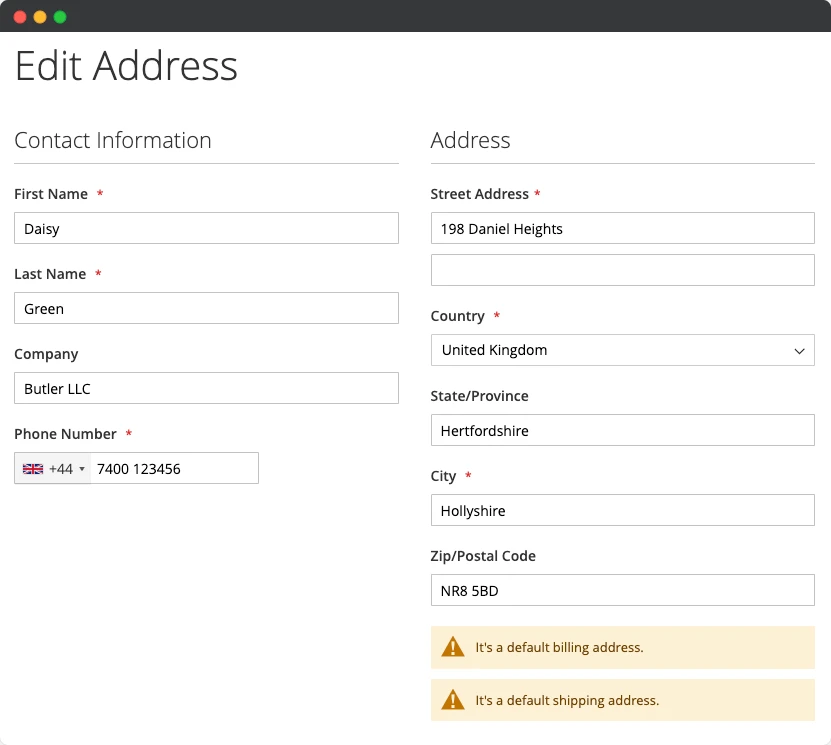831x745 pixels.
Task: Click the asterisk next to Street Address
Action: [539, 193]
